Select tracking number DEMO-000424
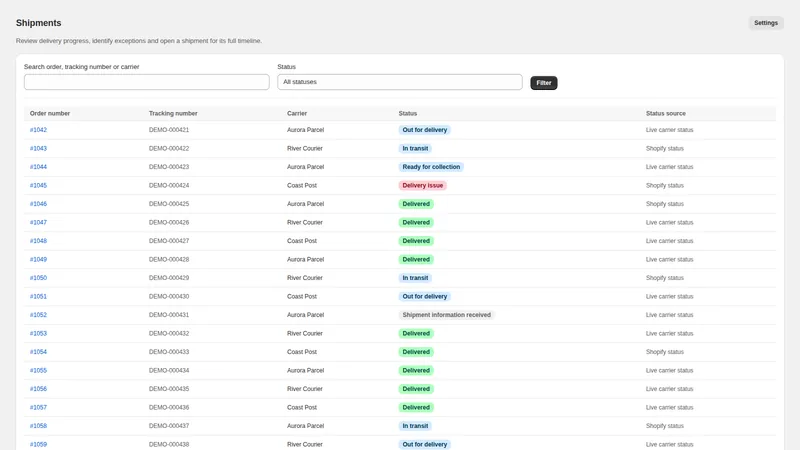 click(x=169, y=186)
